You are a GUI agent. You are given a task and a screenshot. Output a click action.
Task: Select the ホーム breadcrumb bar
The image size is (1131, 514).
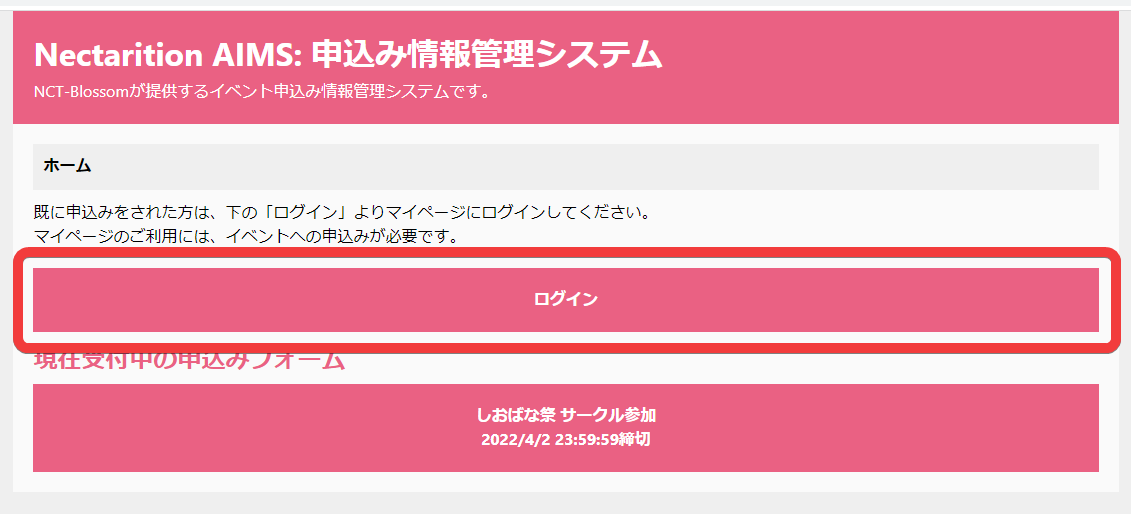tap(565, 166)
